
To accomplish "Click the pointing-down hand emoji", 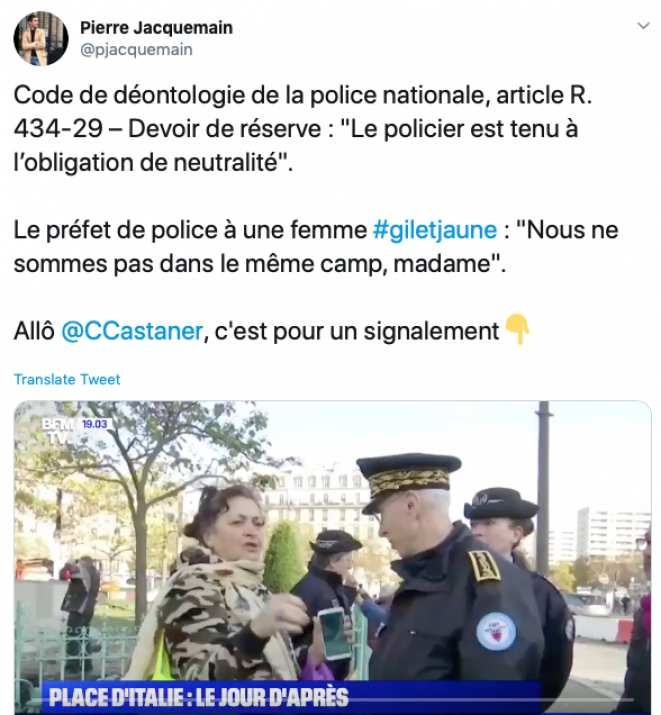I will coord(517,329).
